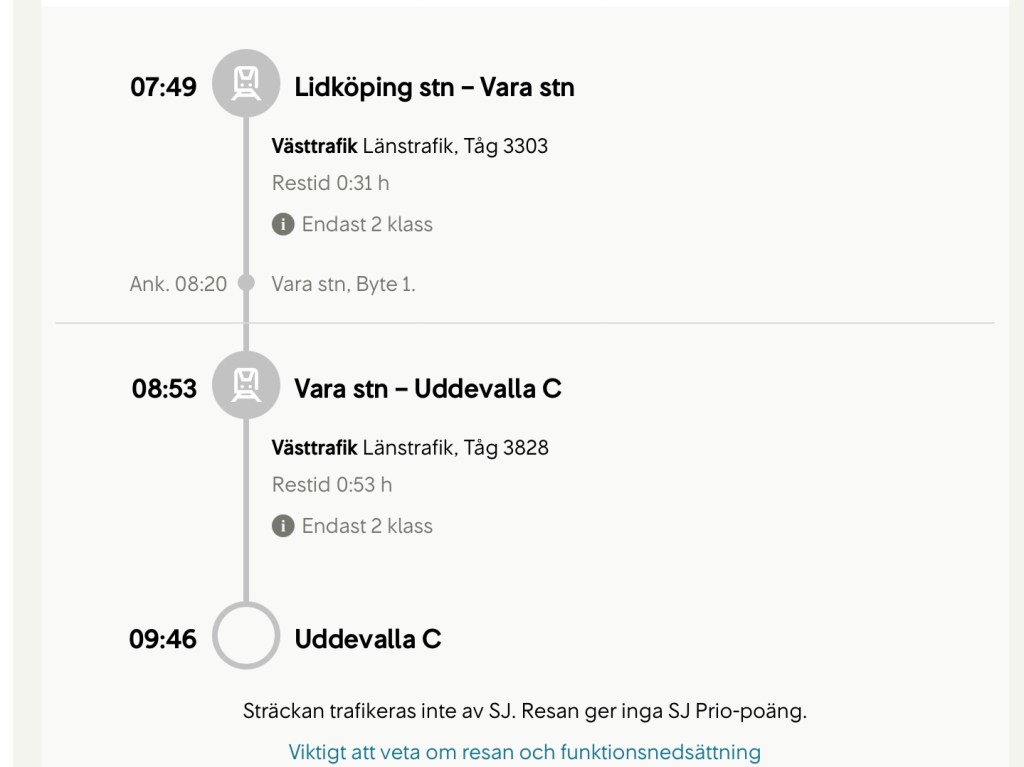
Task: Open 'Viktigt att veta om resan' link
Action: [524, 752]
